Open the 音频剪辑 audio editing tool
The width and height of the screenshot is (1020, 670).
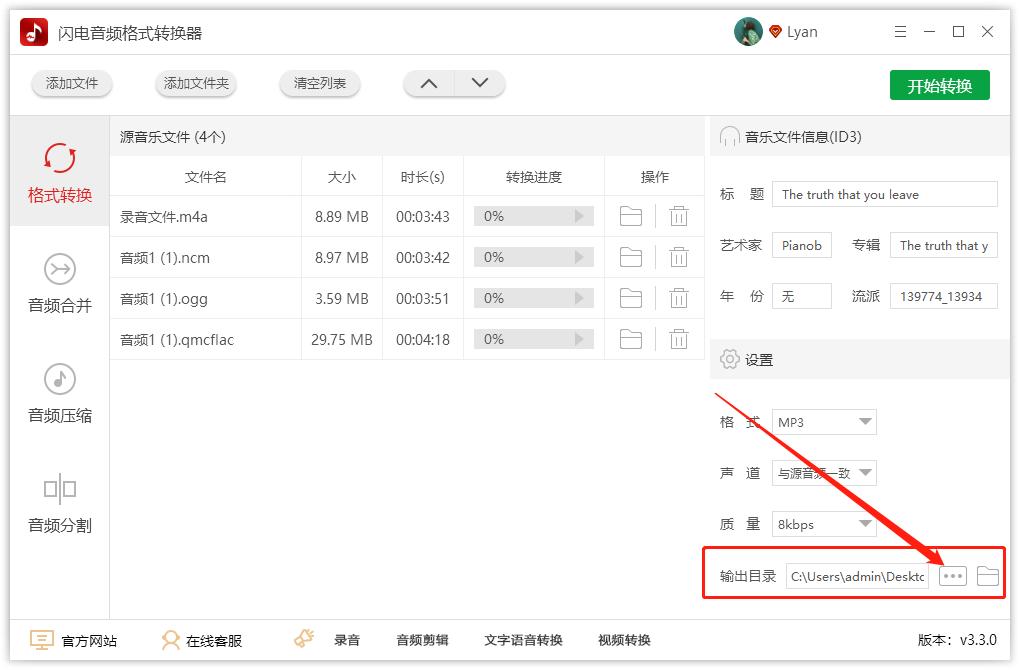click(x=422, y=640)
